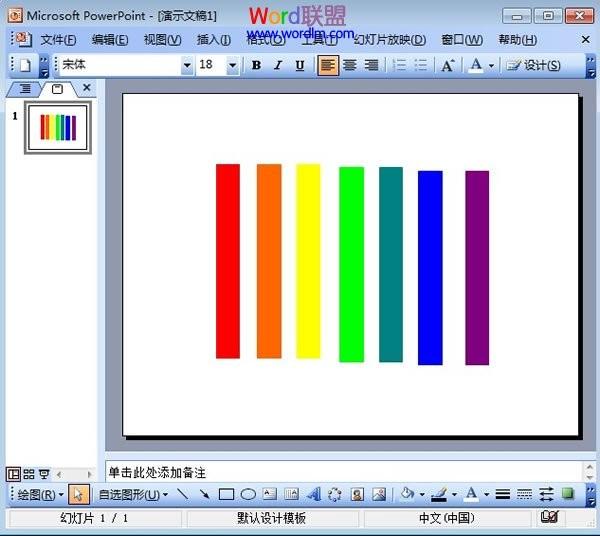
Task: Open the 自选图形(U) AutoShapes menu
Action: coord(133,495)
